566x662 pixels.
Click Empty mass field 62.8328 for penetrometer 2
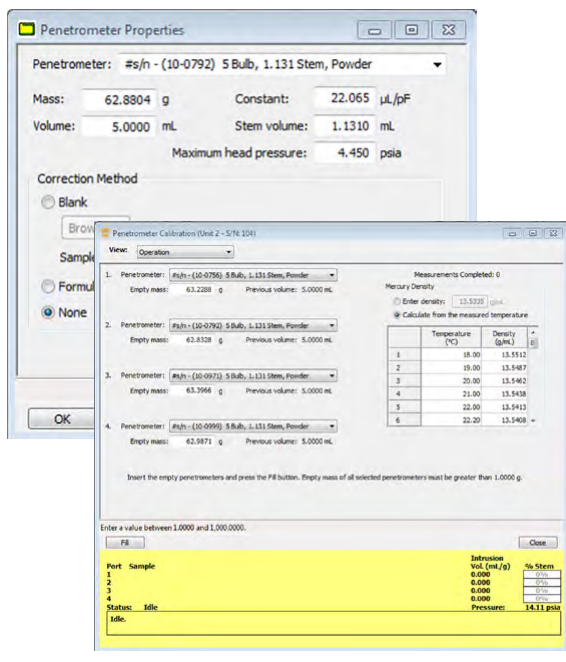click(192, 340)
